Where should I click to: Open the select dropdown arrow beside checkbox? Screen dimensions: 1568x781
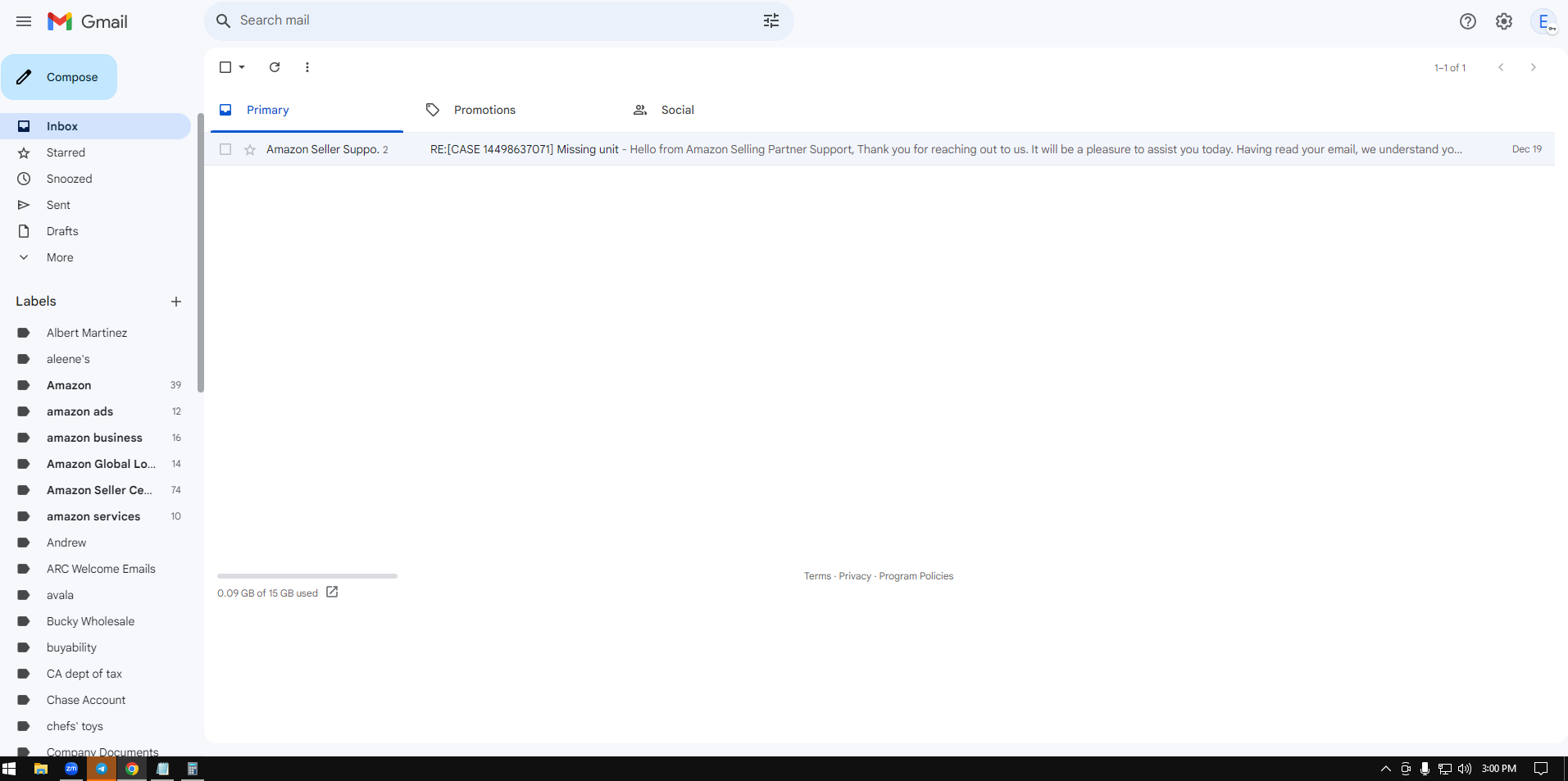(242, 67)
